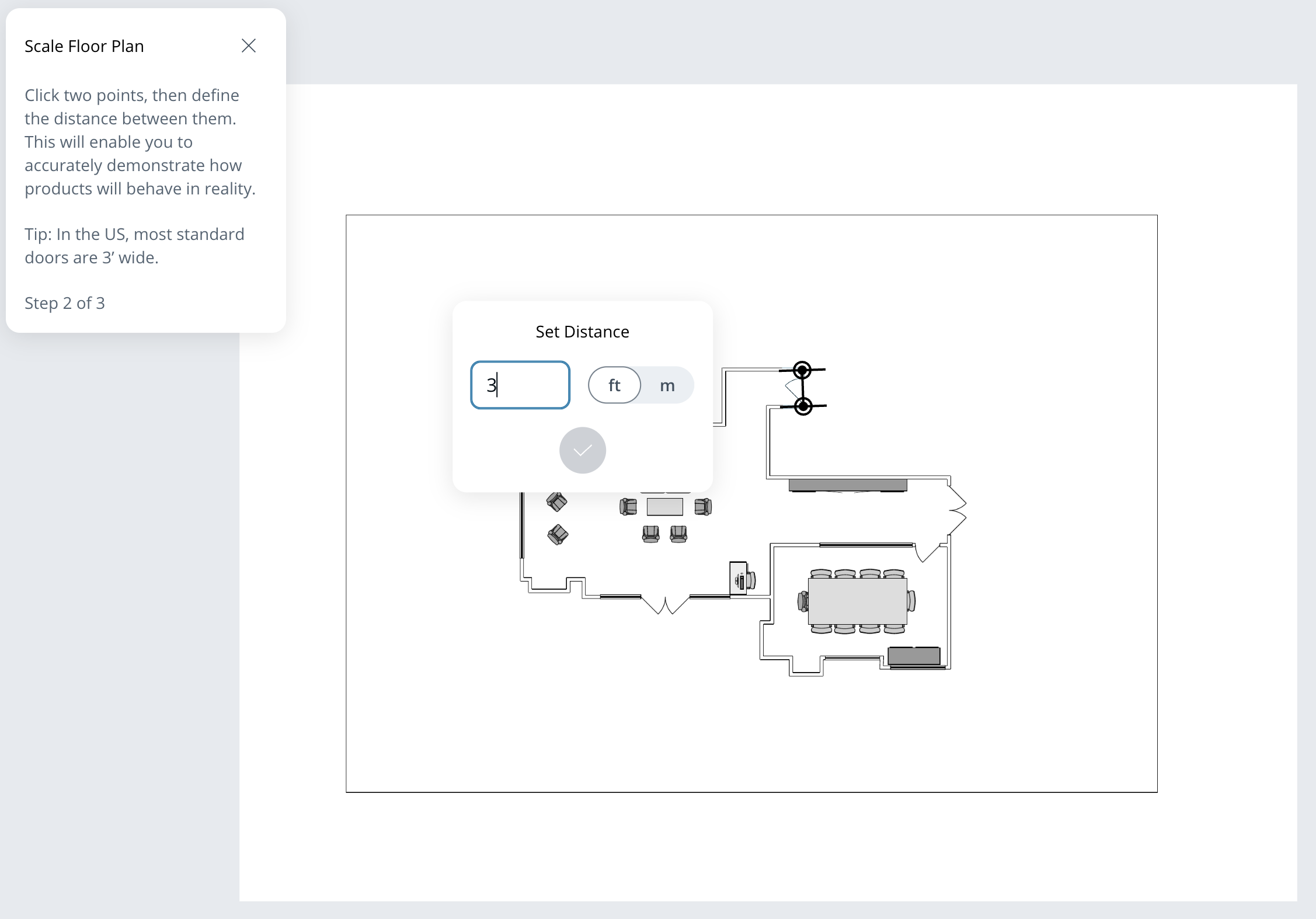Viewport: 1316px width, 919px height.
Task: Click the Step 2 of 3 label
Action: (x=65, y=303)
